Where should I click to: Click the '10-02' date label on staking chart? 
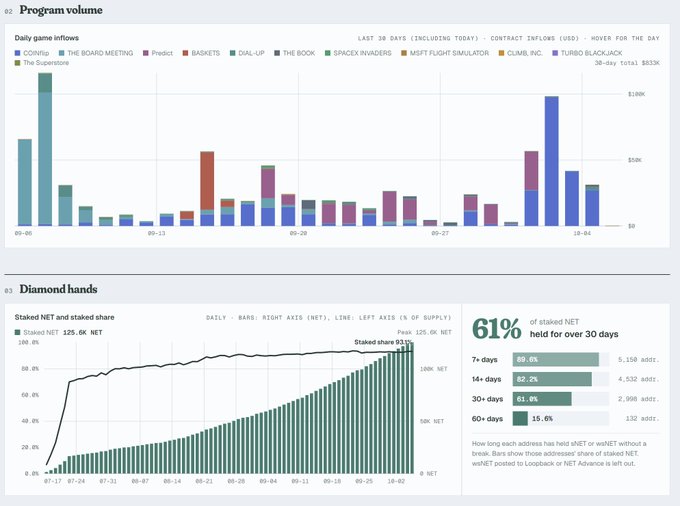click(396, 481)
